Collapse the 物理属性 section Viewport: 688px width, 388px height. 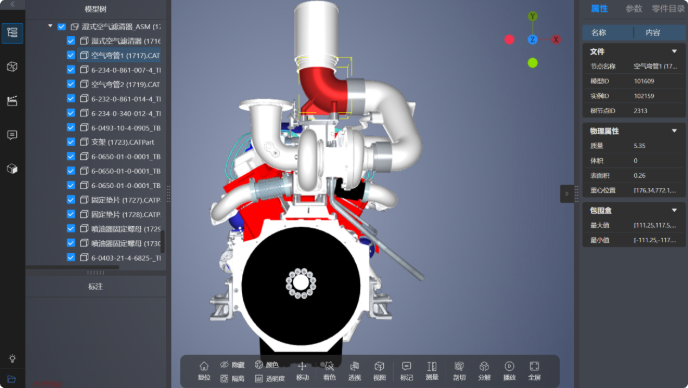[x=674, y=131]
